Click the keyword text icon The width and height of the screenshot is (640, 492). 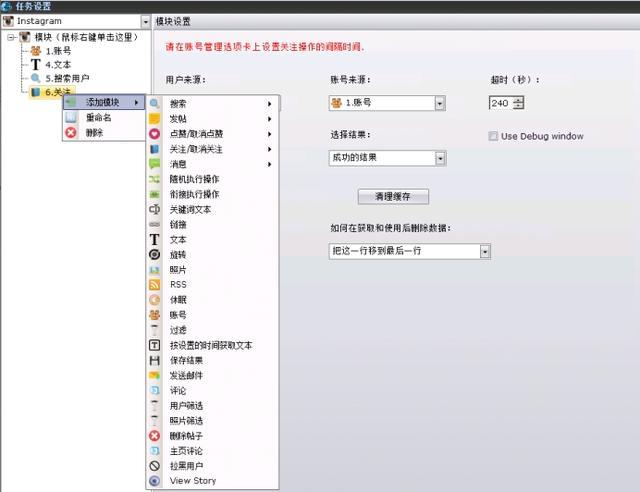[154, 209]
